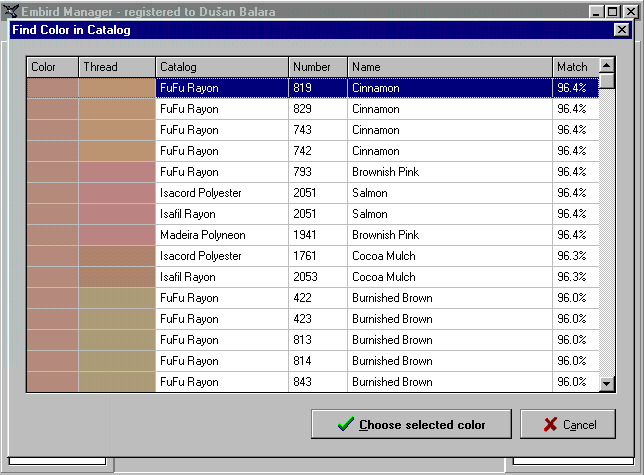Click the scrollbar up arrow

(607, 65)
